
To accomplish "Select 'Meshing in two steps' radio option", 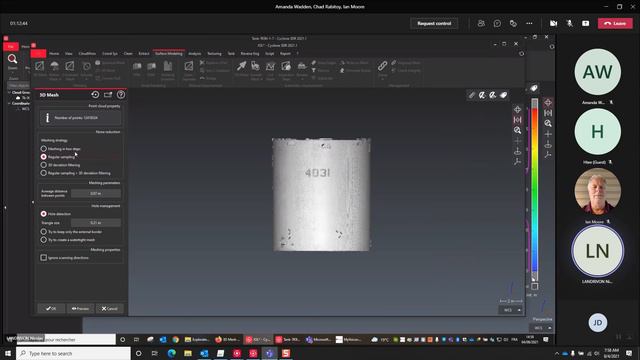I will [x=44, y=149].
